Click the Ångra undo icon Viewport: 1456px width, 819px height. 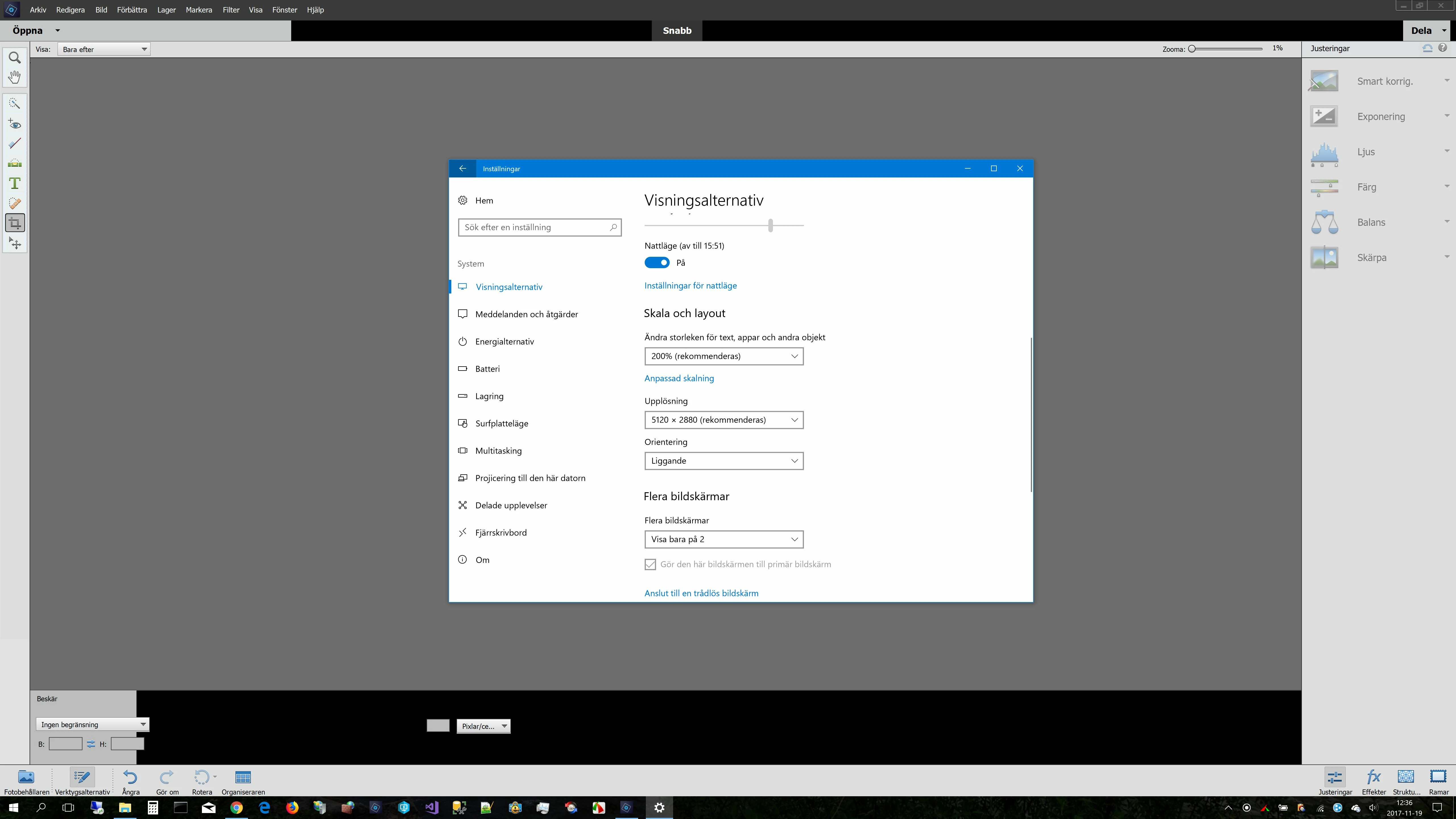coord(131,778)
